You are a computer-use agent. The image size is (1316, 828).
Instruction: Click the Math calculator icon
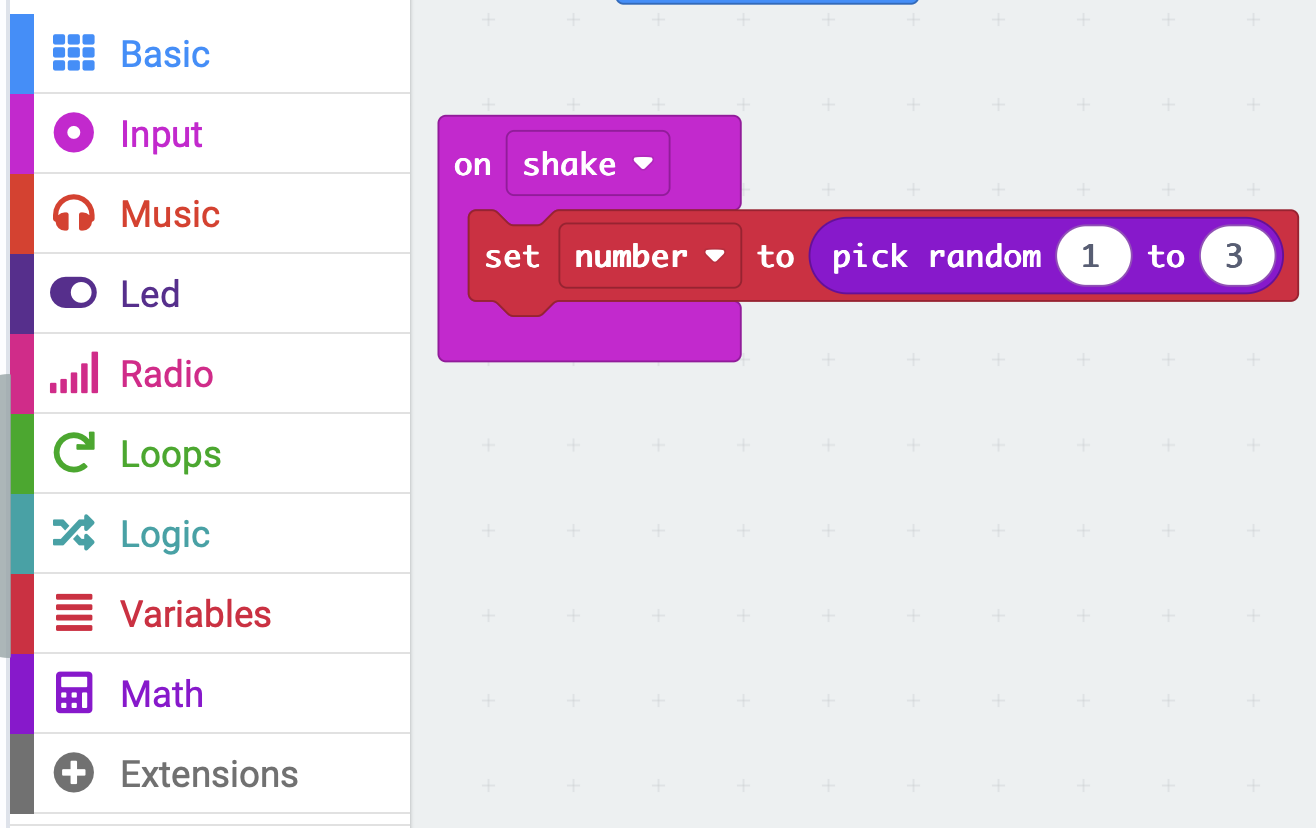point(73,693)
